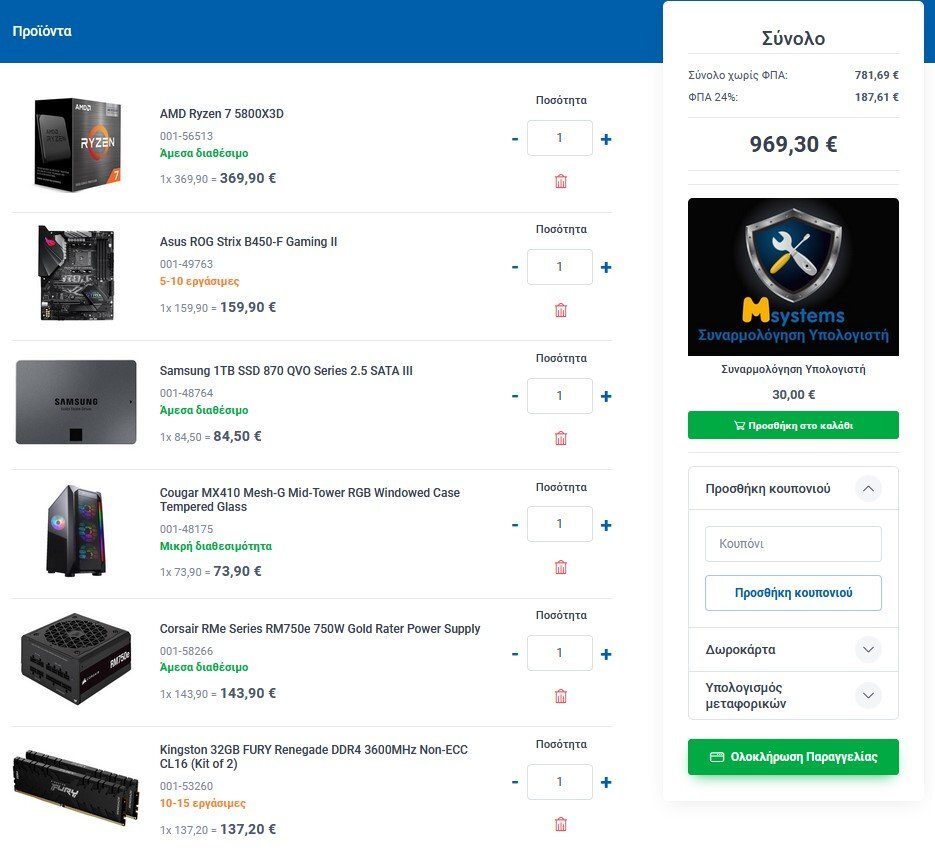
Task: Click 10-15 εργάσιμες availability text
Action: (x=202, y=803)
